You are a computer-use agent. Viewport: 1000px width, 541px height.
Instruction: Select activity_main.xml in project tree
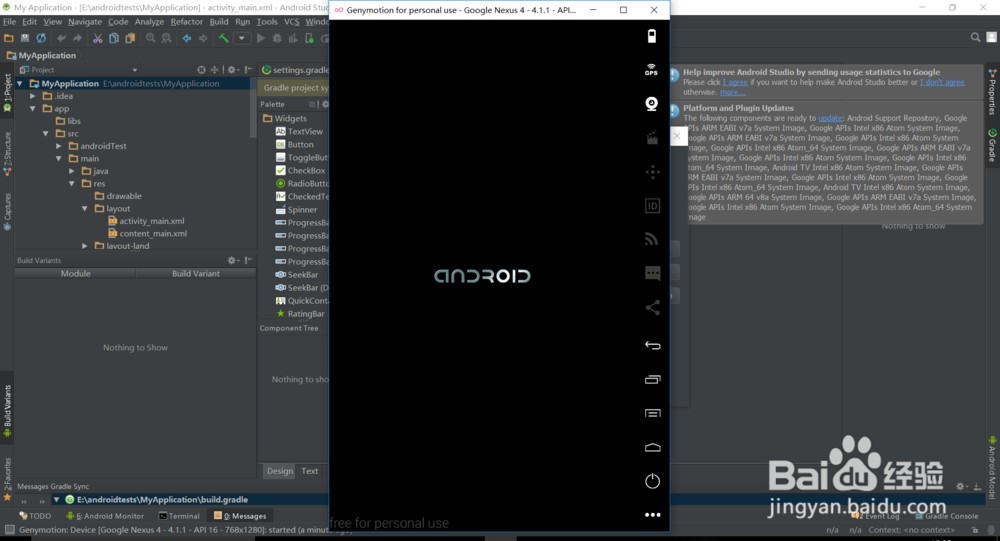pyautogui.click(x=146, y=221)
